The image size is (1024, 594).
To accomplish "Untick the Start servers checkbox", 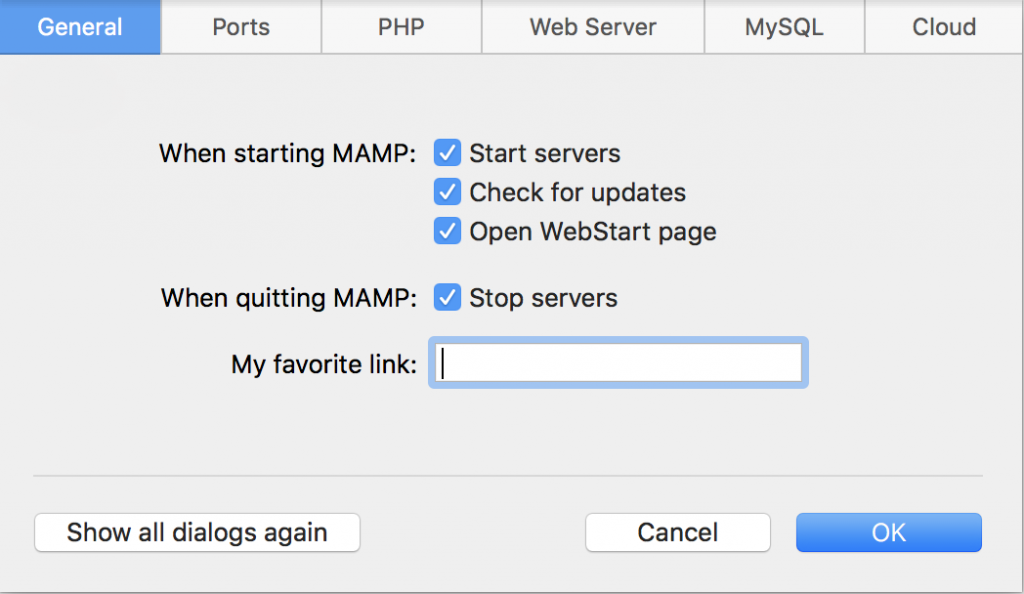I will point(447,153).
